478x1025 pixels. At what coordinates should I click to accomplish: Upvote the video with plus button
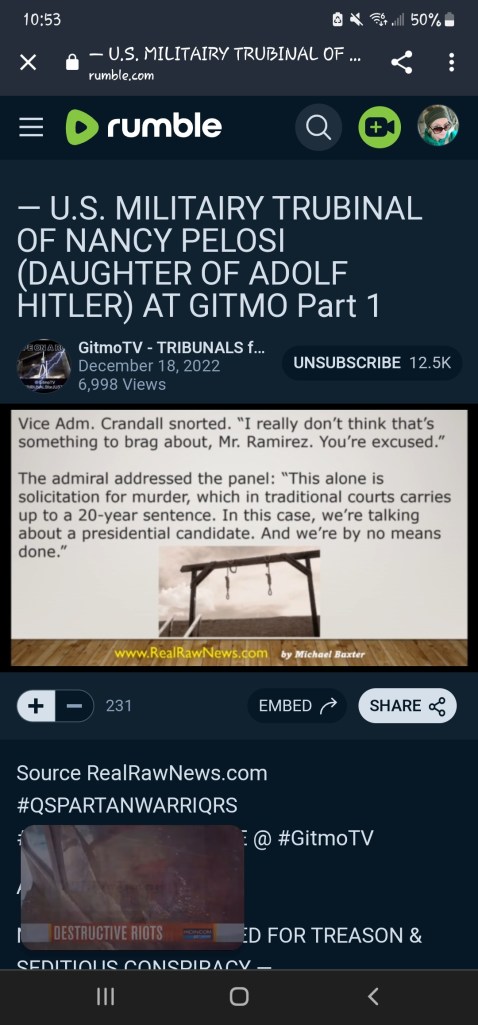coord(36,706)
